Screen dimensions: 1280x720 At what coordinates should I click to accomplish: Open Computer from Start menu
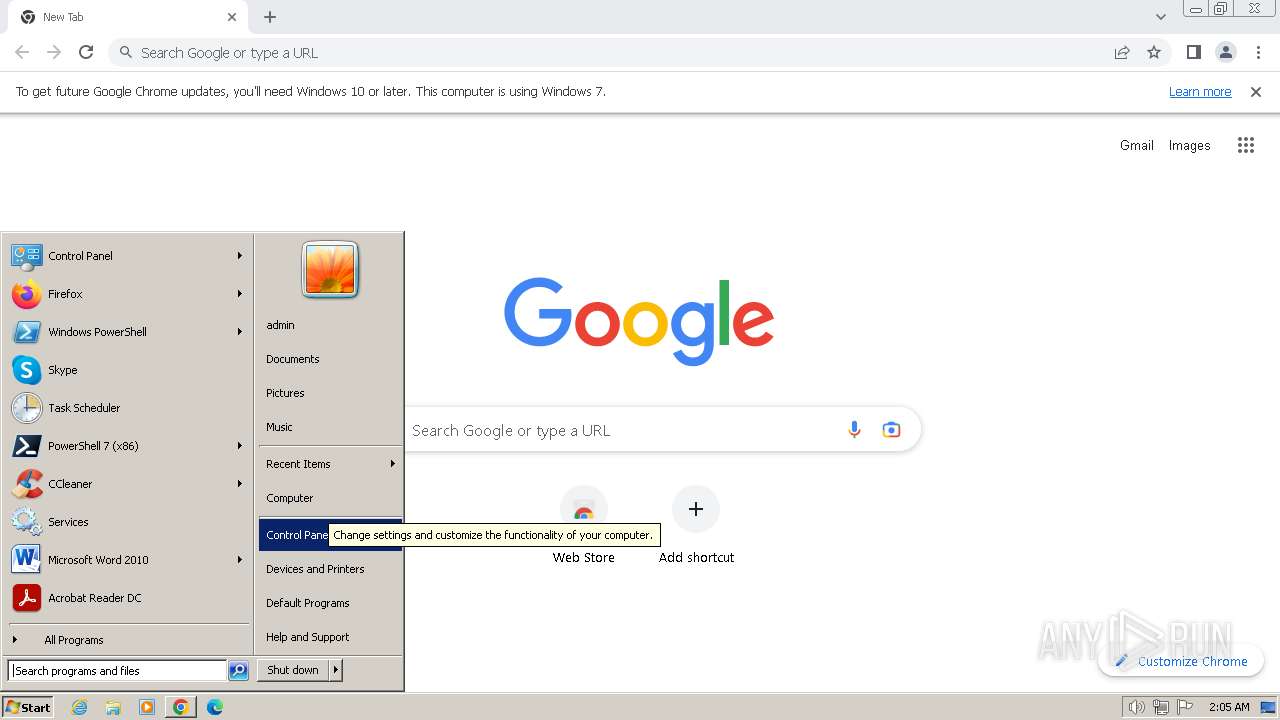point(330,498)
